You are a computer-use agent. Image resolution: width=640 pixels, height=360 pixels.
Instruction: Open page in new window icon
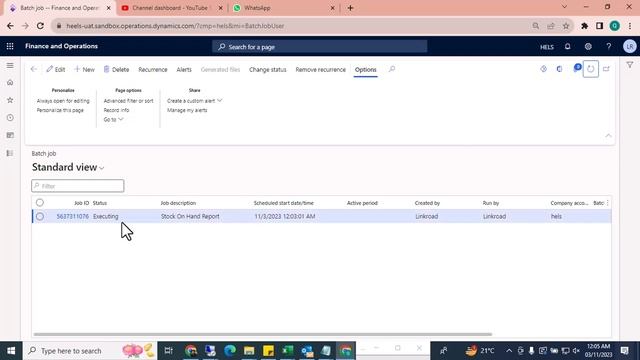[x=607, y=69]
